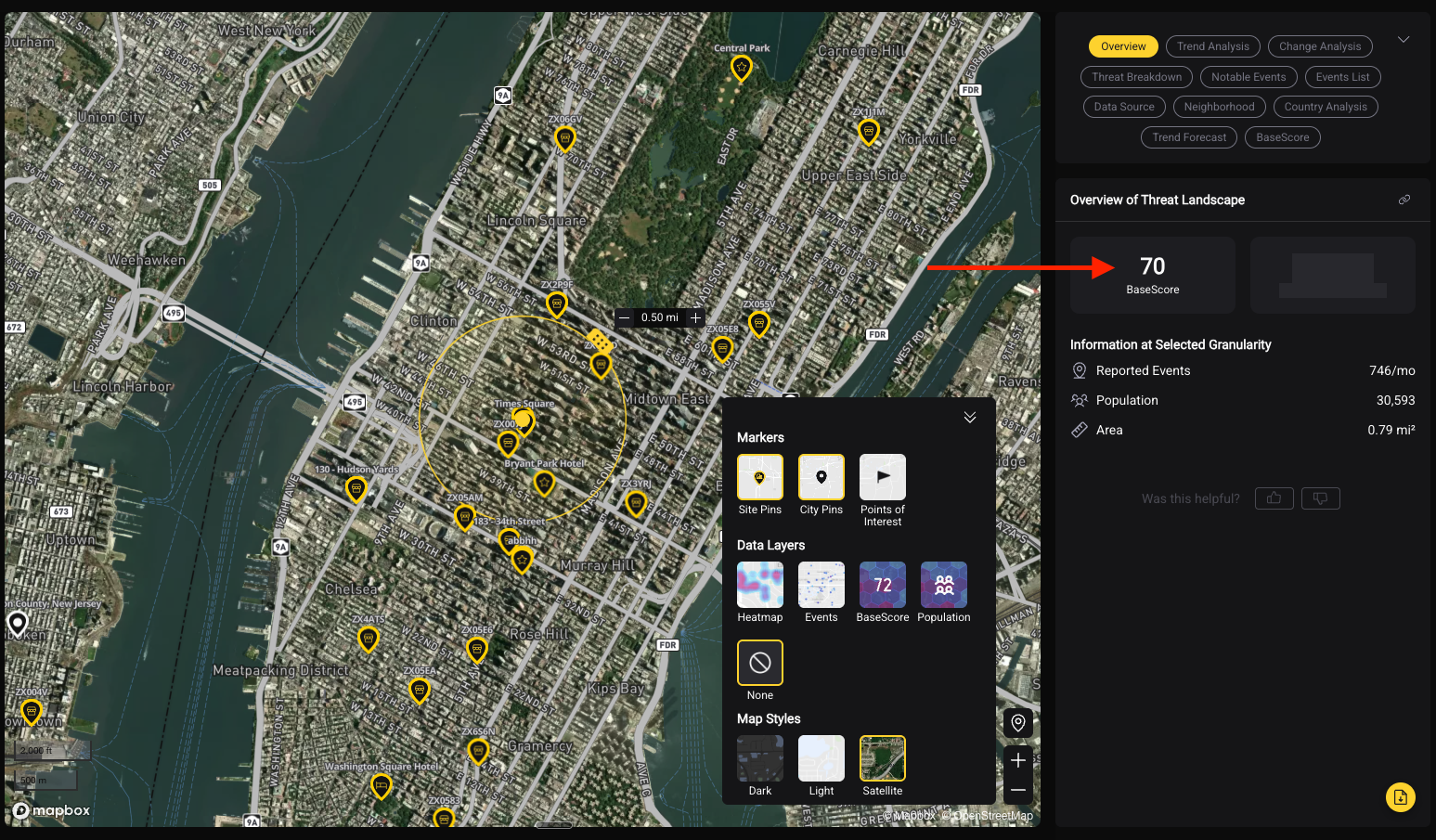Enable the Heatmap data layer
The width and height of the screenshot is (1436, 840).
pos(760,585)
